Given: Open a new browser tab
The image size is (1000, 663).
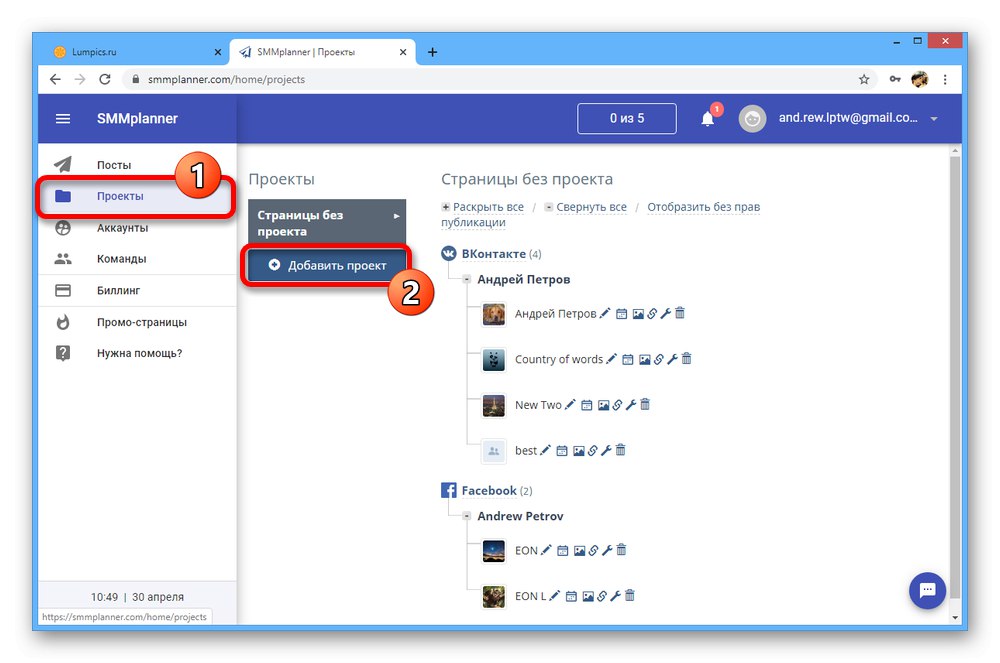Looking at the screenshot, I should click(432, 52).
